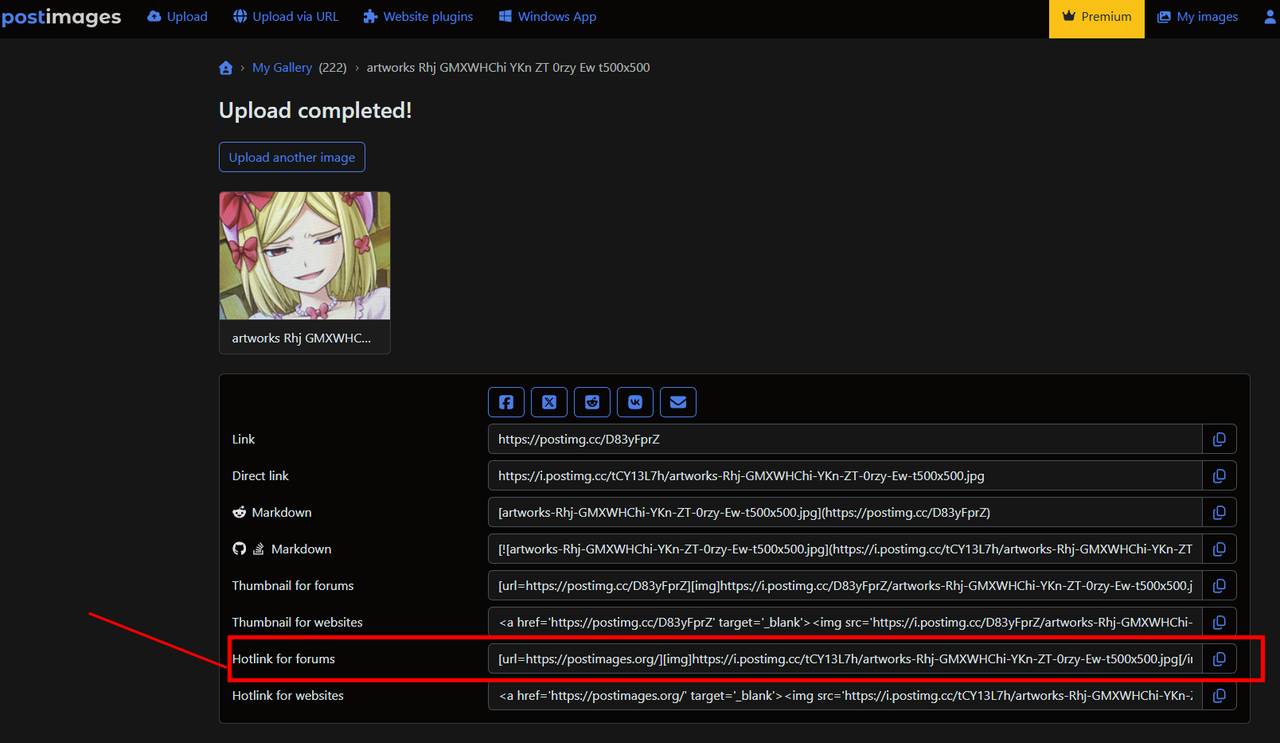Copy the GitHub Markdown code
Viewport: 1280px width, 743px height.
tap(1219, 549)
